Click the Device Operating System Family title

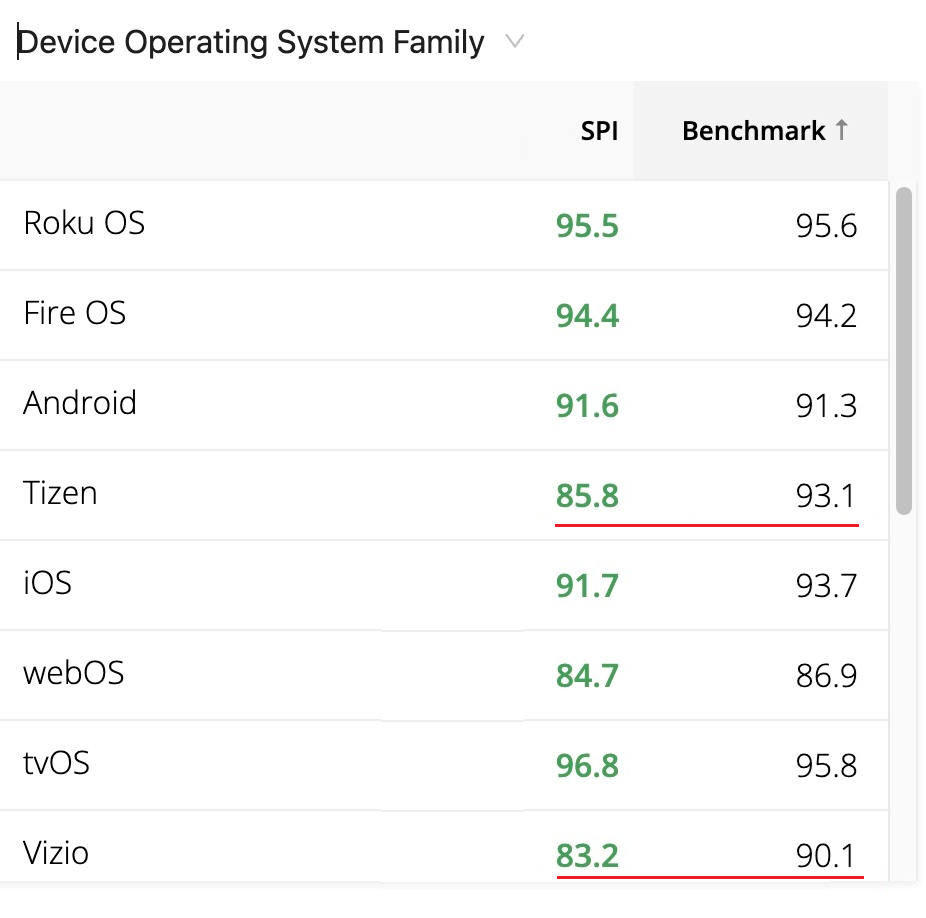252,43
